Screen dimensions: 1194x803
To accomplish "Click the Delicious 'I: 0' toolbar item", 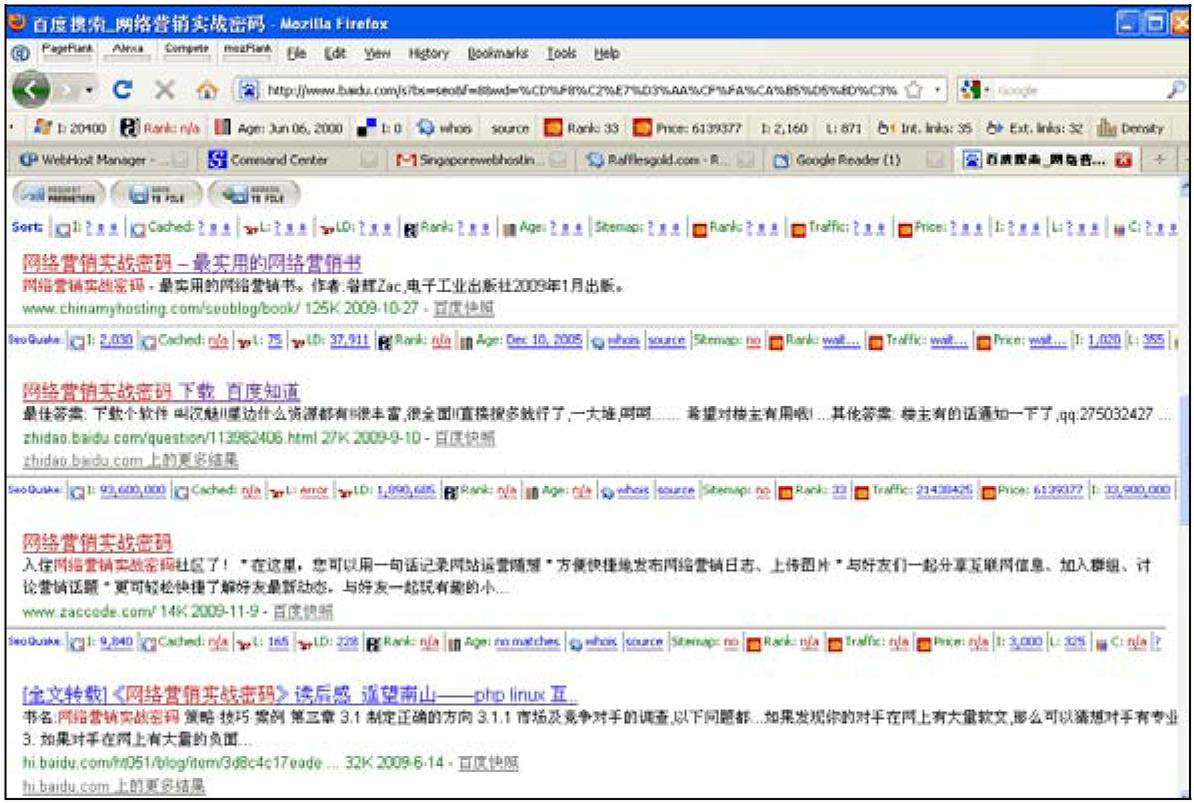I will 380,127.
